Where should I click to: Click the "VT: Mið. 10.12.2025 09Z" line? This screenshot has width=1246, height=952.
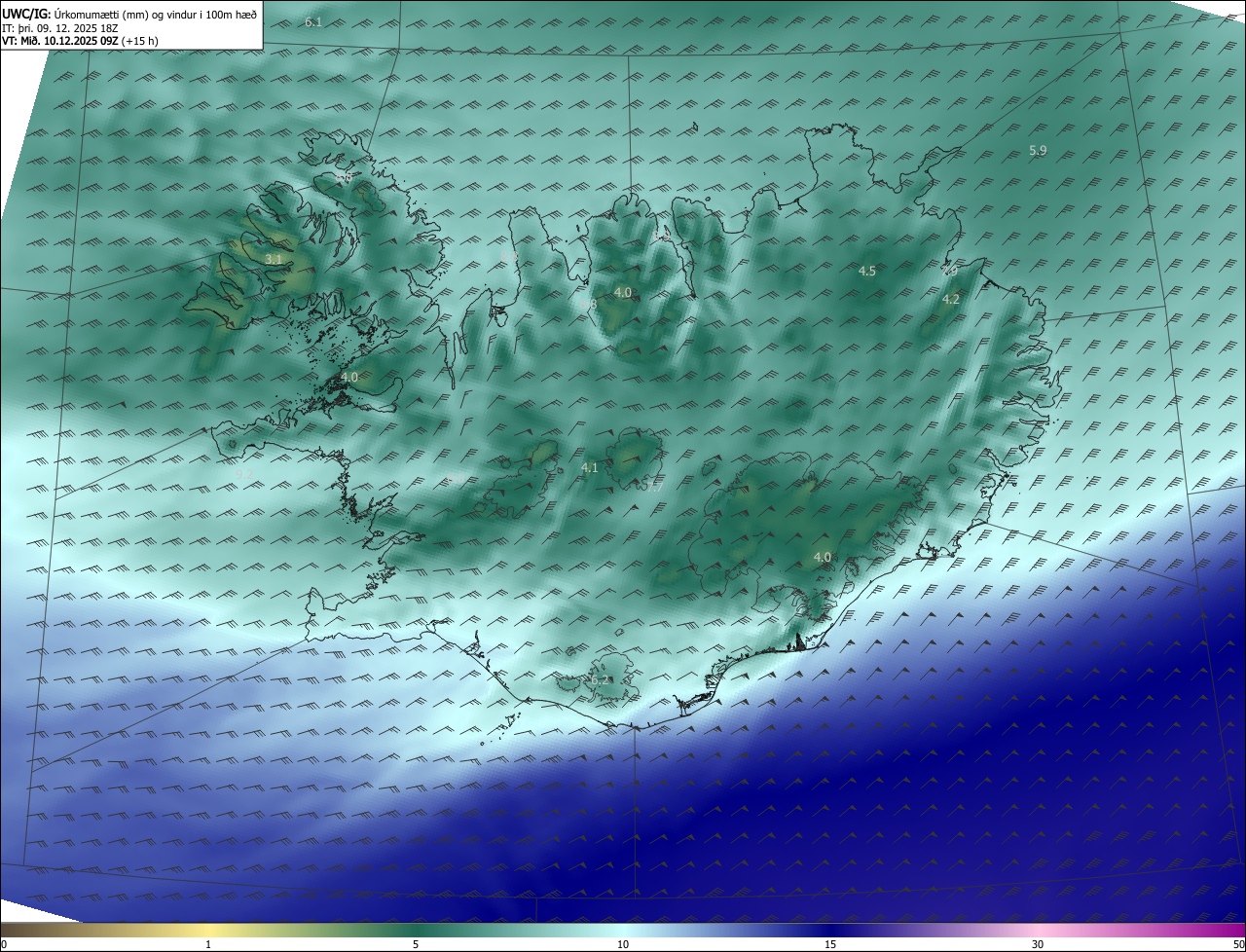pyautogui.click(x=81, y=42)
